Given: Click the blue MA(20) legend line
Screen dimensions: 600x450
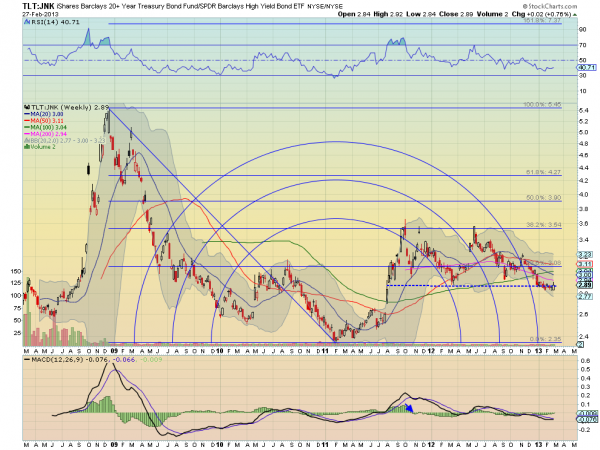Looking at the screenshot, I should point(27,114).
